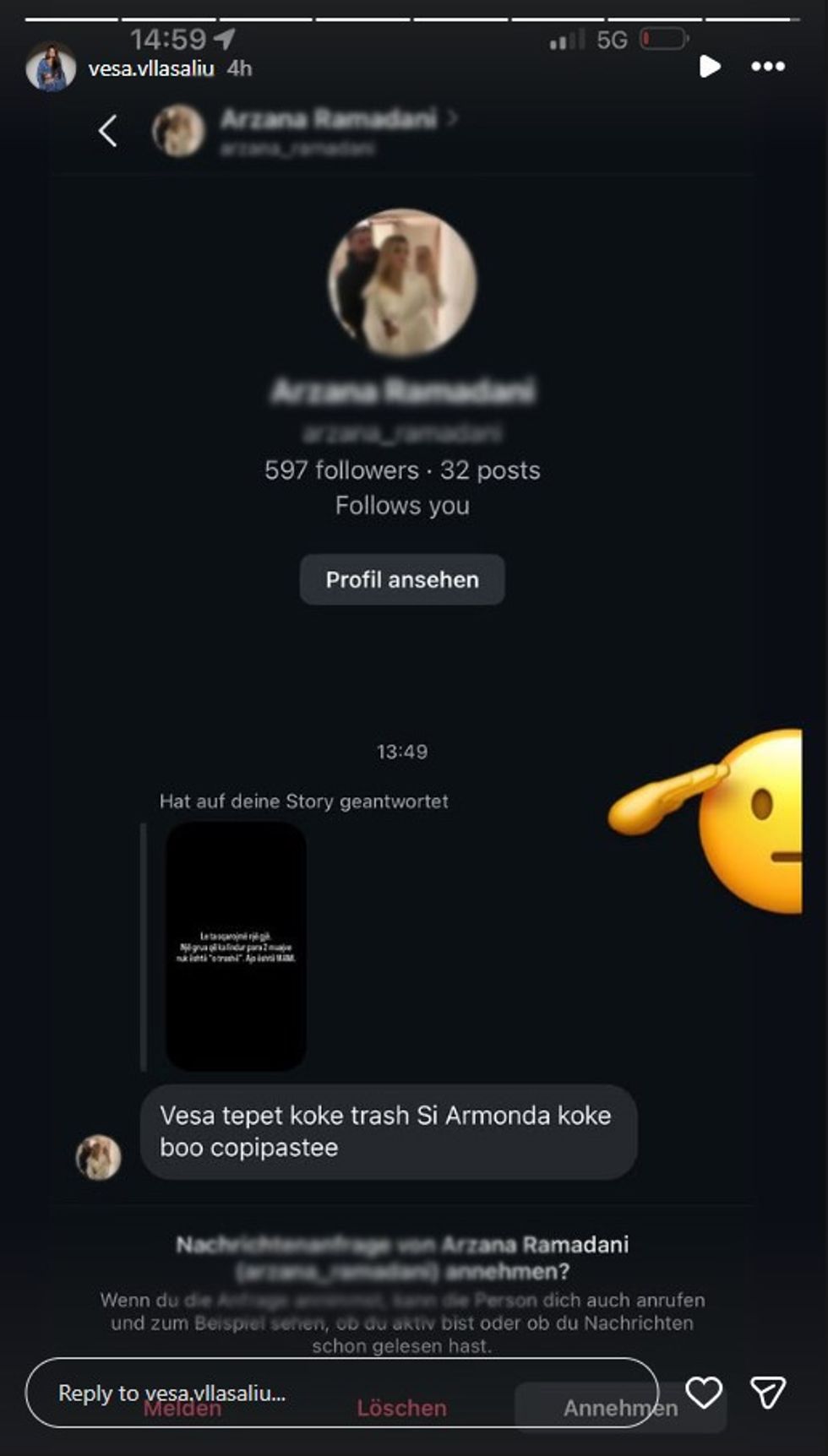This screenshot has height=1456, width=828.
Task: Tap the small header avatar in chat
Action: coord(178,131)
